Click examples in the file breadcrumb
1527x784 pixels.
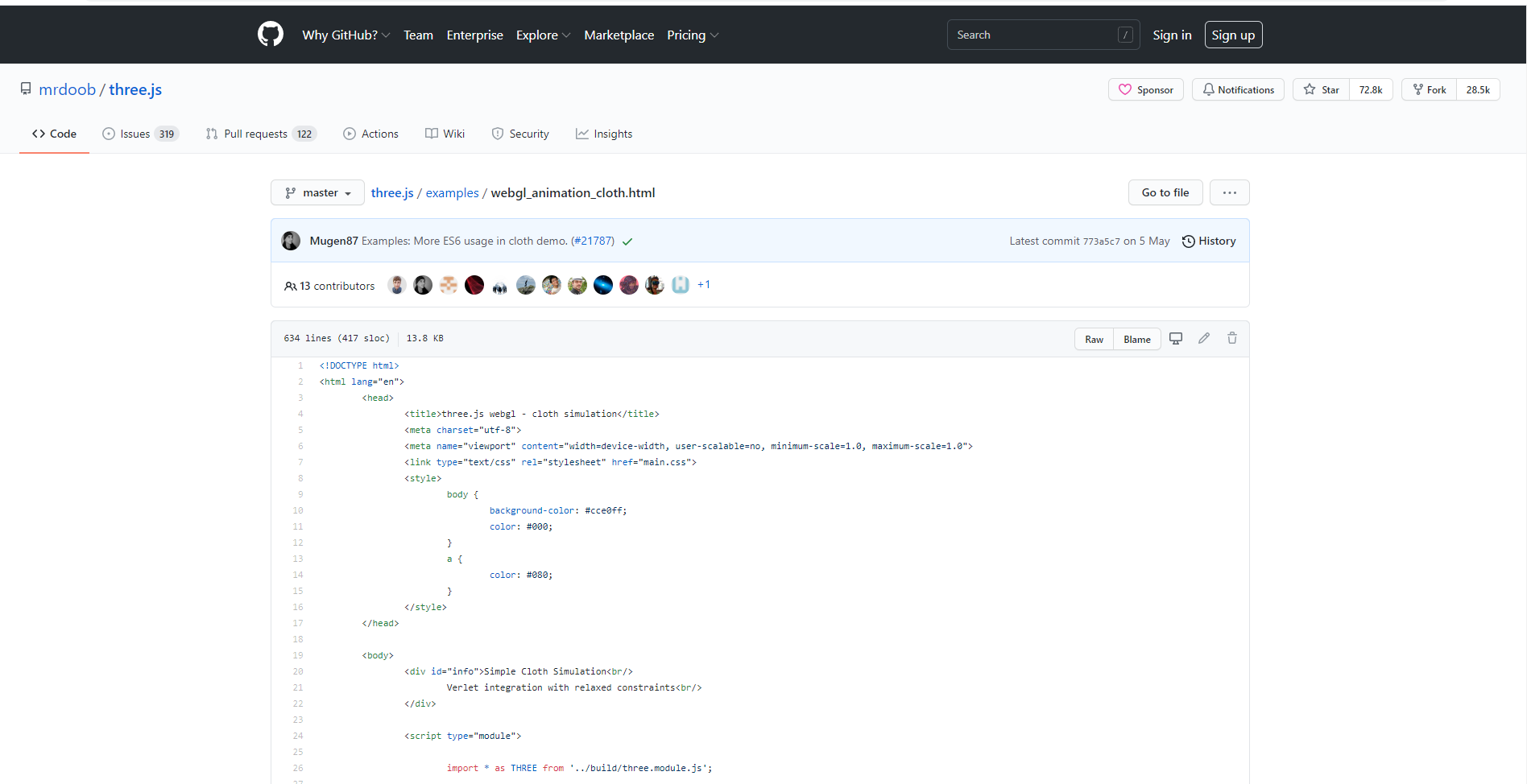click(x=452, y=192)
